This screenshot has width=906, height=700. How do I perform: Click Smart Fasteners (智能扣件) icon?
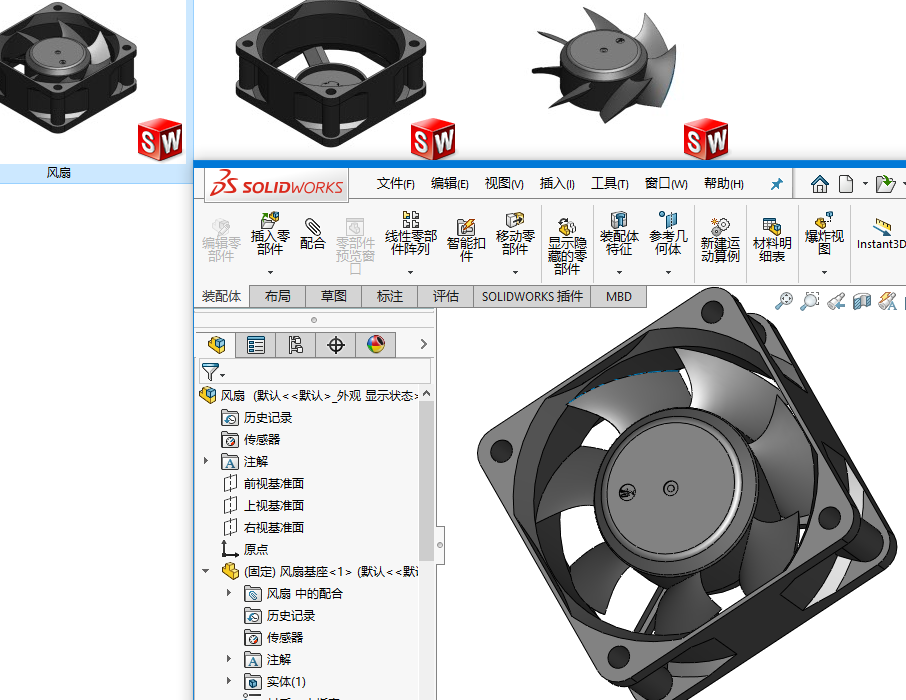click(x=466, y=227)
